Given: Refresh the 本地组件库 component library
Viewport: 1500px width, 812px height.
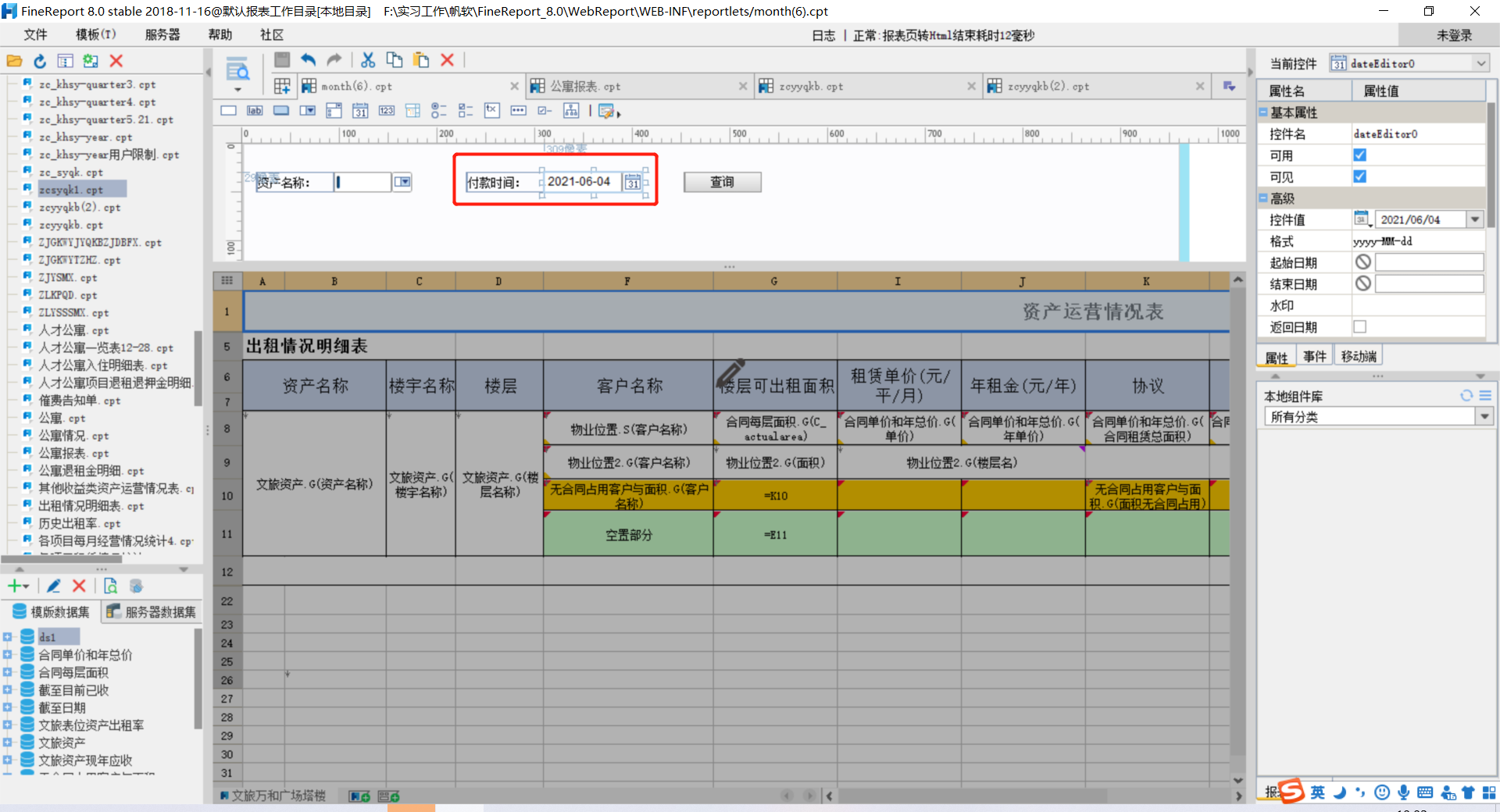Looking at the screenshot, I should pyautogui.click(x=1466, y=396).
